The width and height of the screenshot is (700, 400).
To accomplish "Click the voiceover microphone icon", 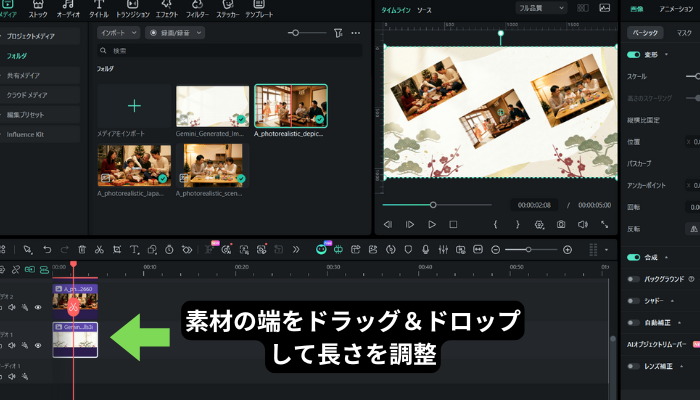I will [425, 250].
